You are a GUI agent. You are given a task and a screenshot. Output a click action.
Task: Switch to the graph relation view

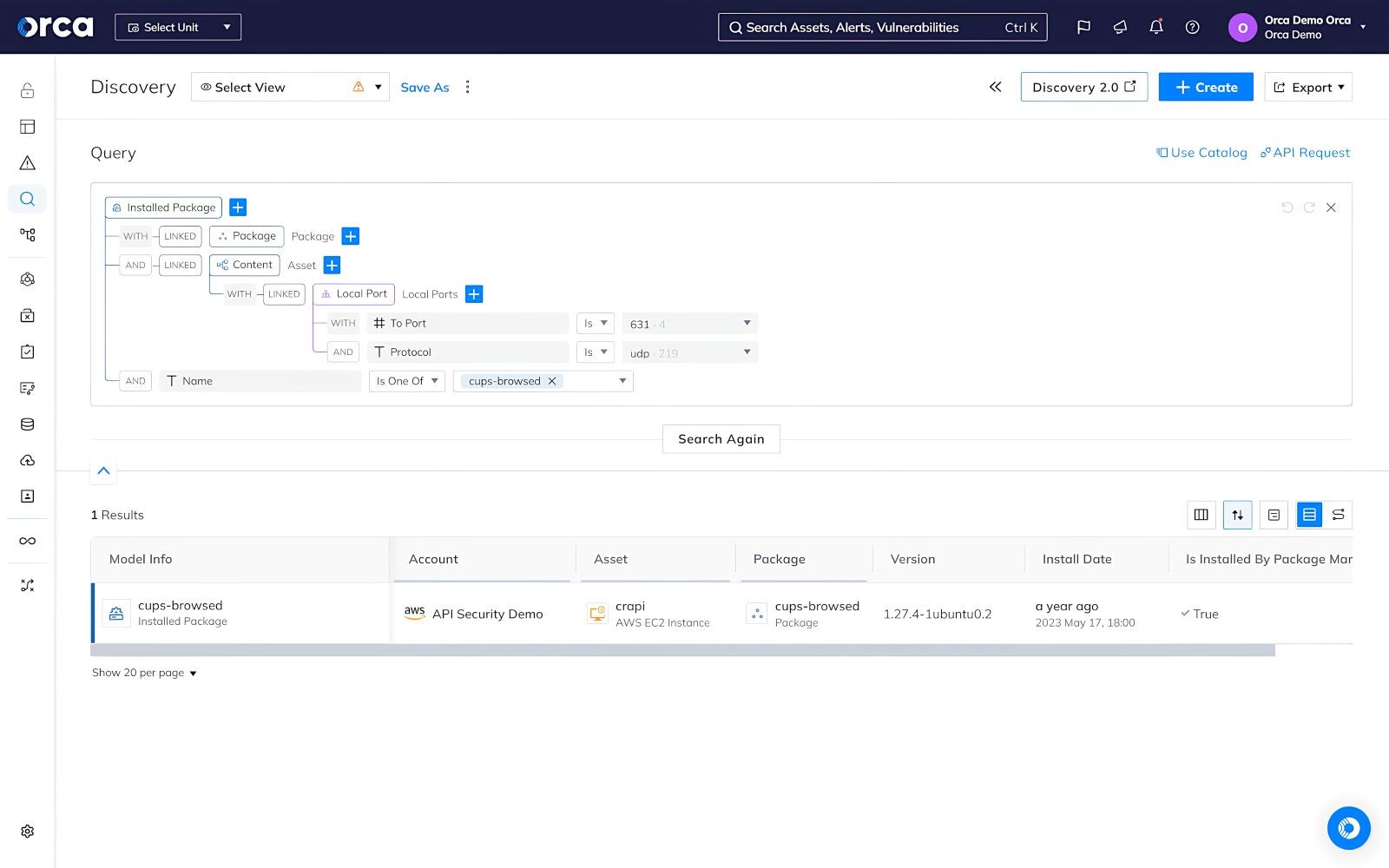pos(1338,515)
